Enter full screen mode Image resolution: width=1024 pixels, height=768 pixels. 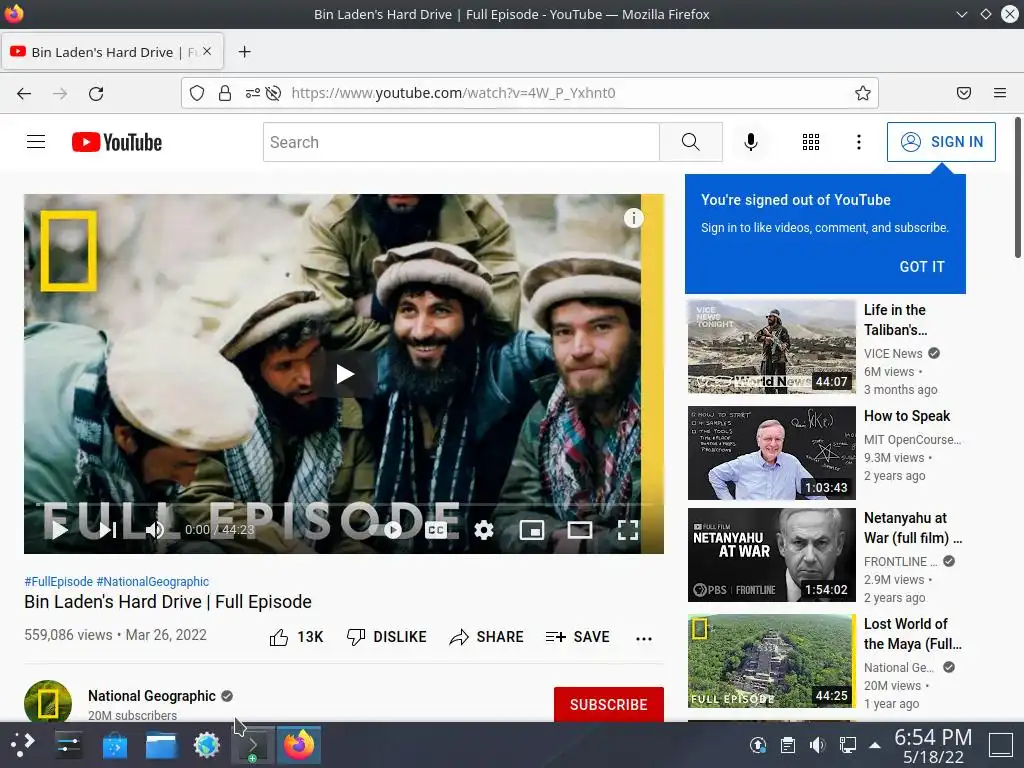pyautogui.click(x=628, y=530)
